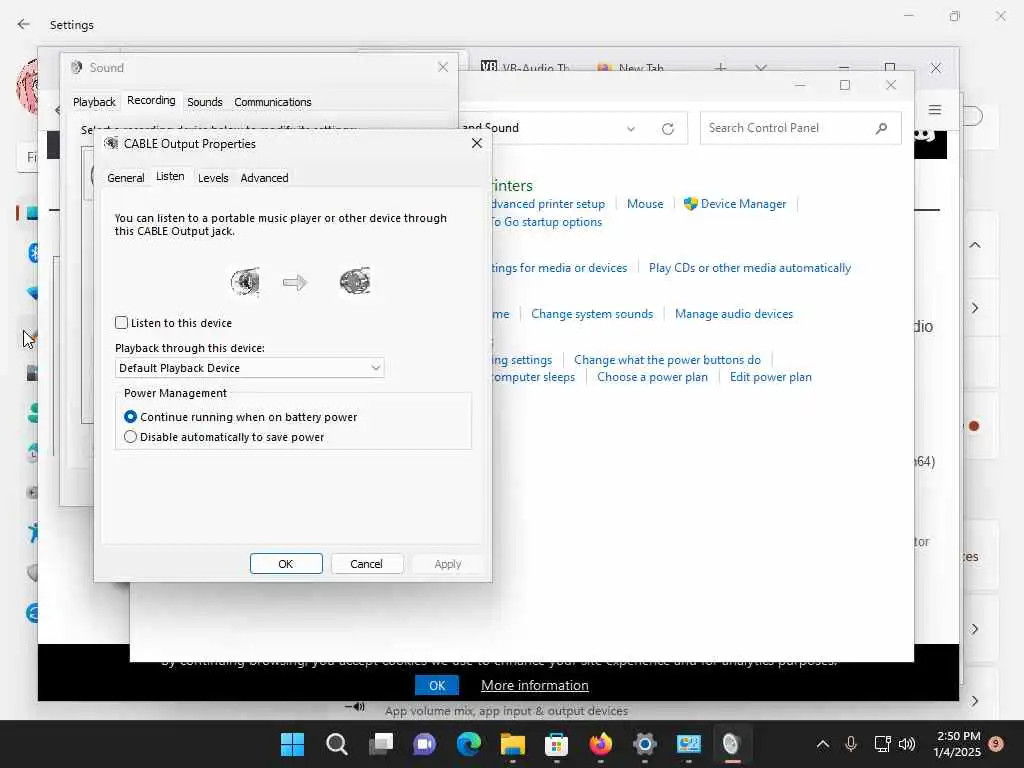Viewport: 1024px width, 768px height.
Task: Click To Go startup options link
Action: (546, 222)
